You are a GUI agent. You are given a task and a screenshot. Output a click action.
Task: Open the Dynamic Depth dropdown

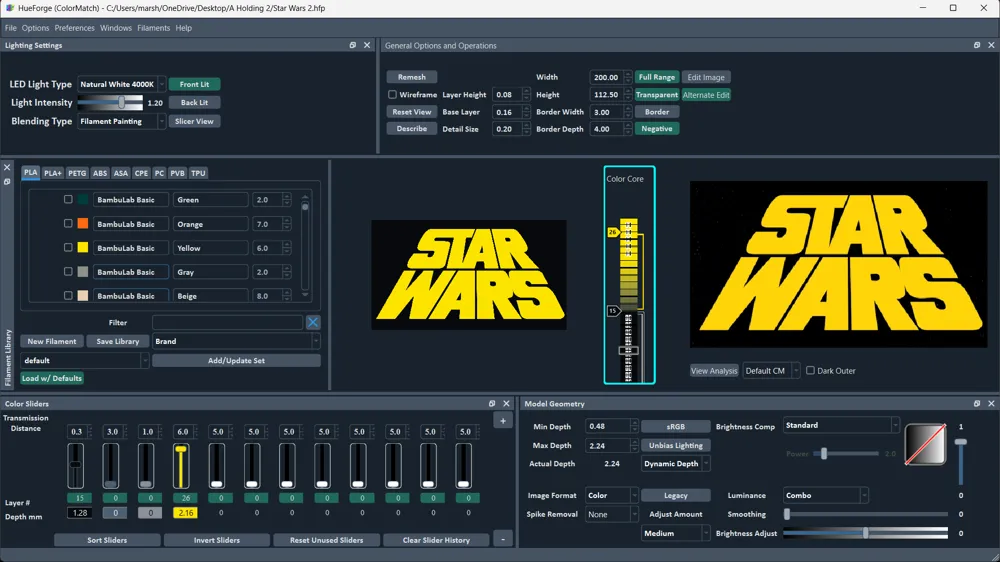675,464
